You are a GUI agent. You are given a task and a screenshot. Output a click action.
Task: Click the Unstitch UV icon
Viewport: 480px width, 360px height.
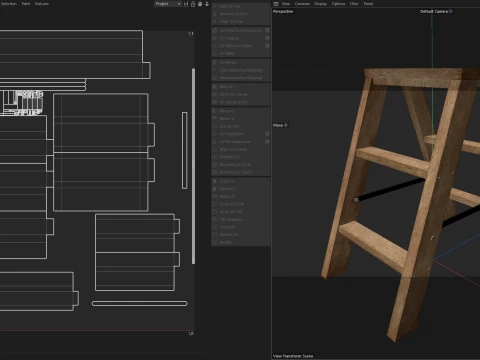click(215, 157)
